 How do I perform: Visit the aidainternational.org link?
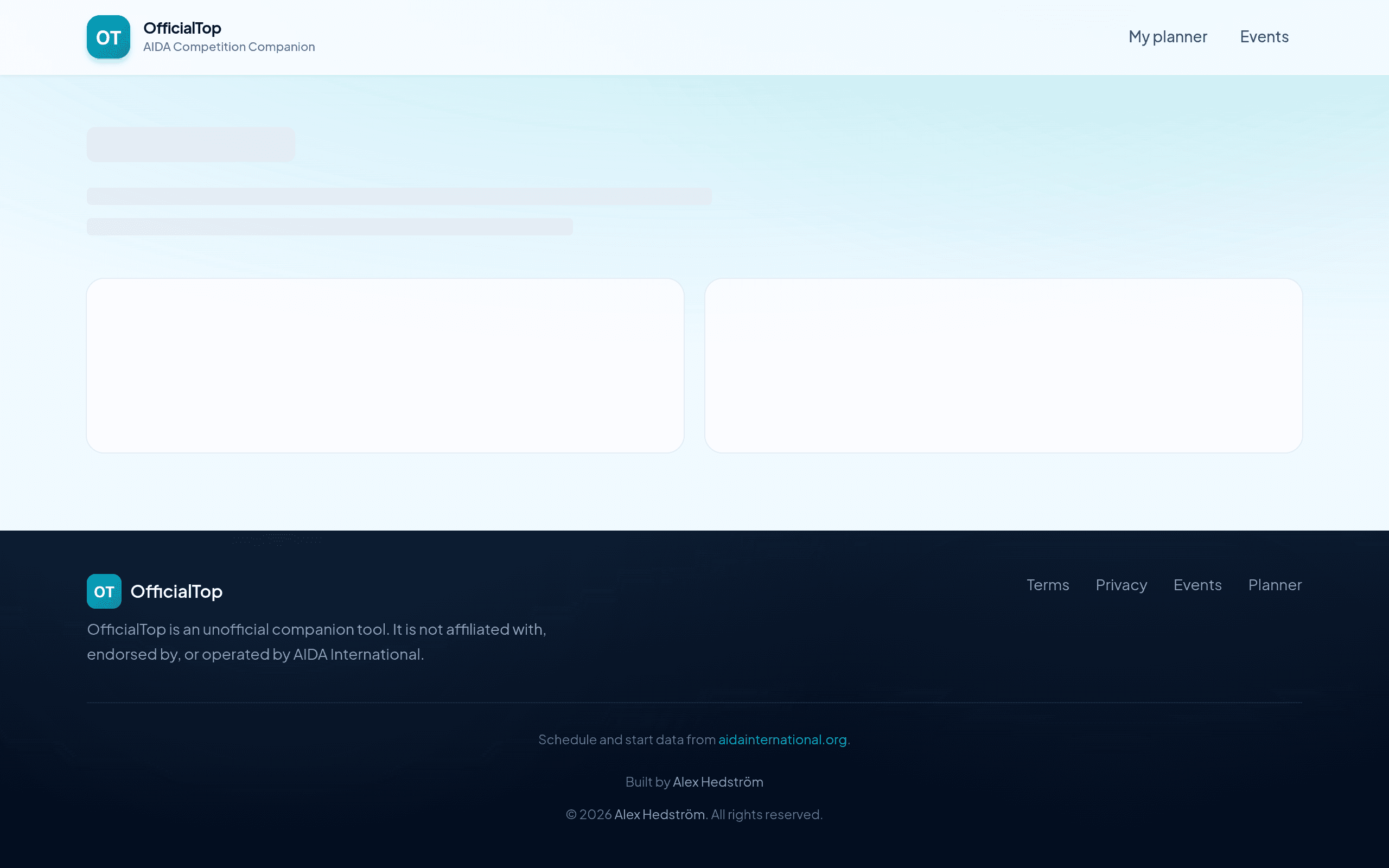[x=782, y=739]
